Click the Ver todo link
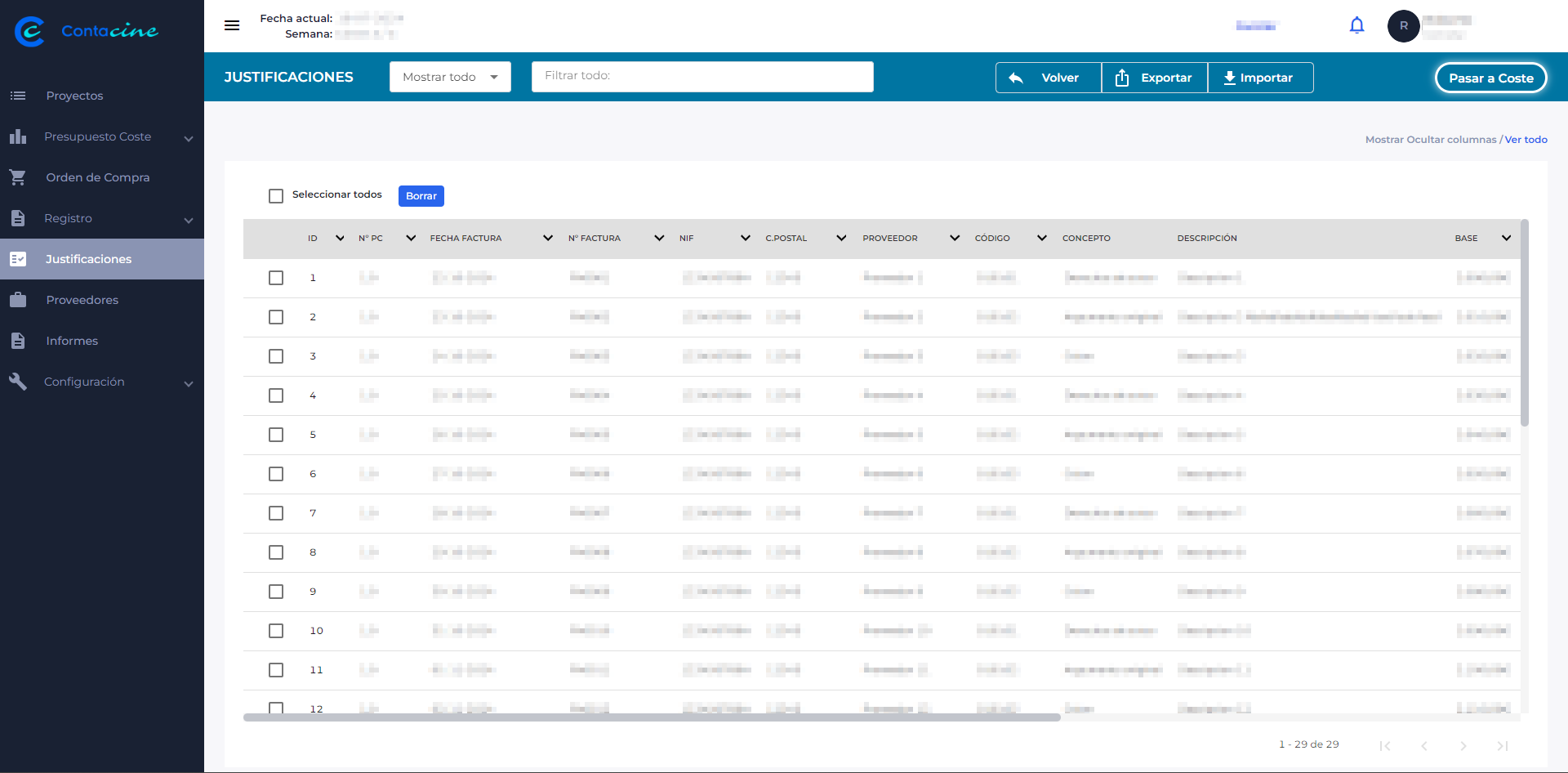 [x=1526, y=140]
